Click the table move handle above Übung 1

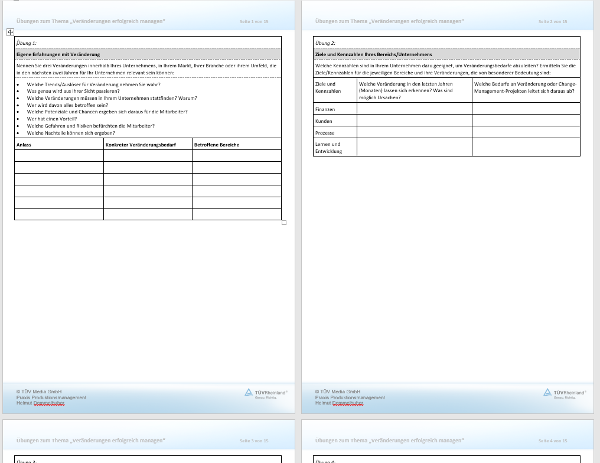pos(9,33)
